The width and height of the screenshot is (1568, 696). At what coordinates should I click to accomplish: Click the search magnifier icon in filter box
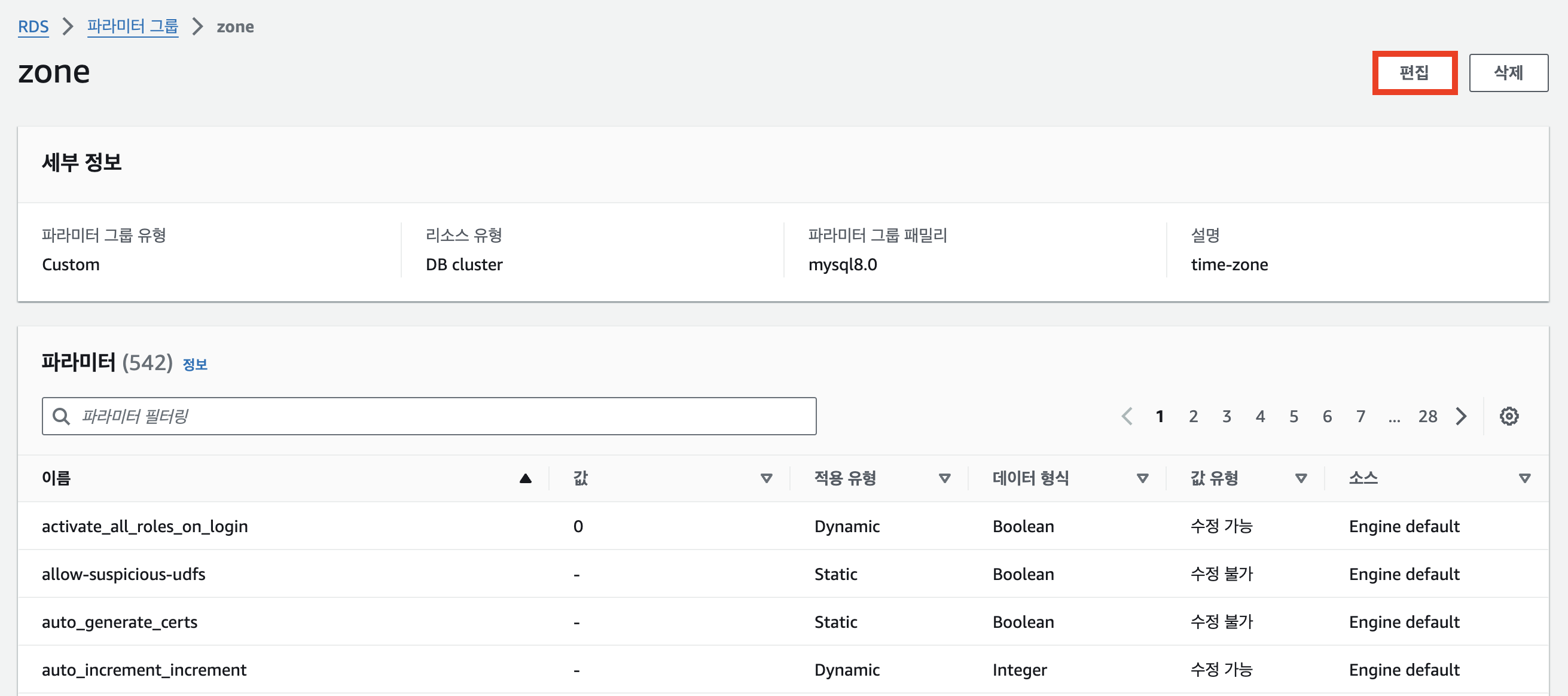pos(61,416)
